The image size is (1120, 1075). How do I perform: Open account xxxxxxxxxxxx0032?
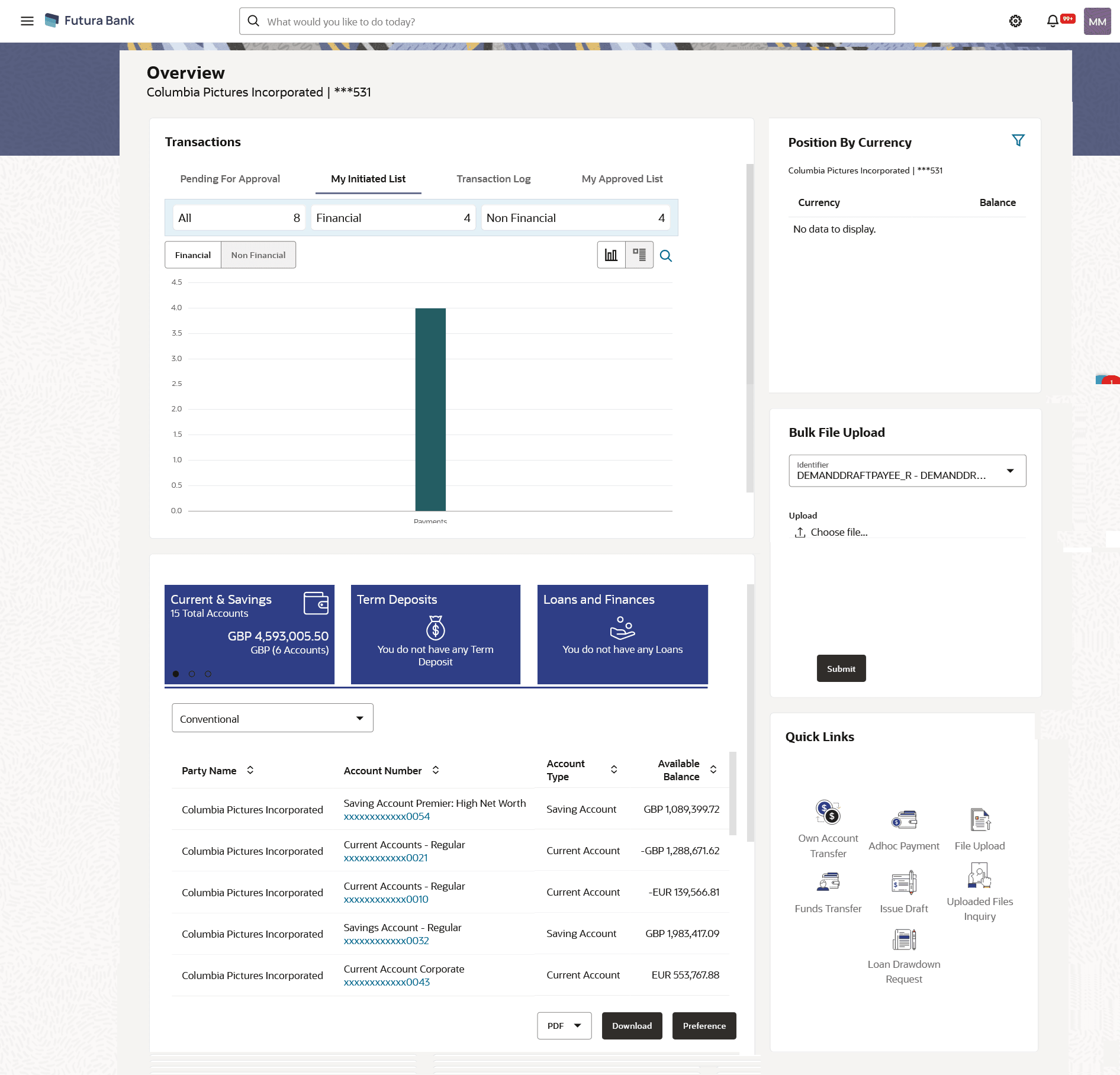[386, 941]
